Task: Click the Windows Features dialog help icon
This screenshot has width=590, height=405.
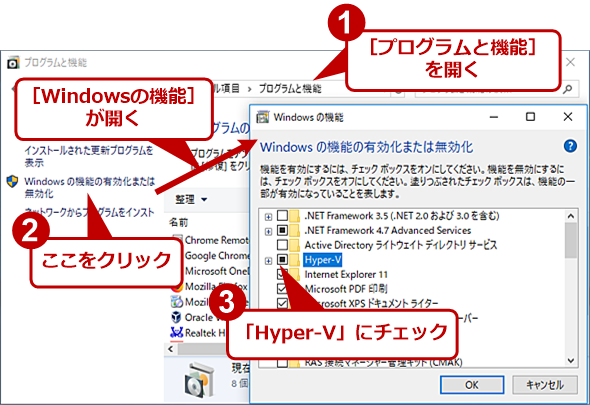Action: pyautogui.click(x=570, y=146)
